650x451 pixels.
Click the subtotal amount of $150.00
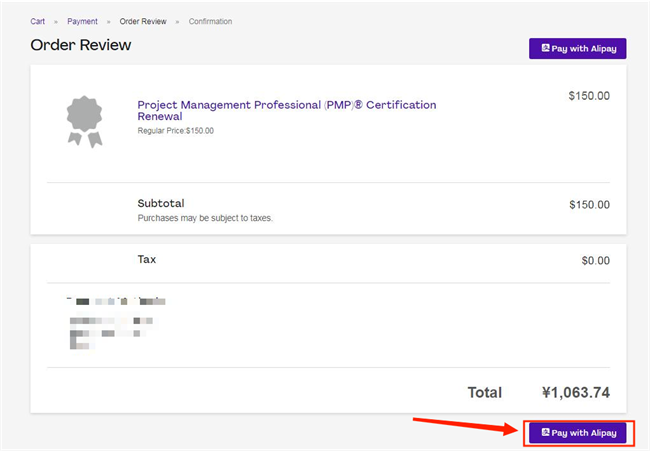tap(588, 204)
